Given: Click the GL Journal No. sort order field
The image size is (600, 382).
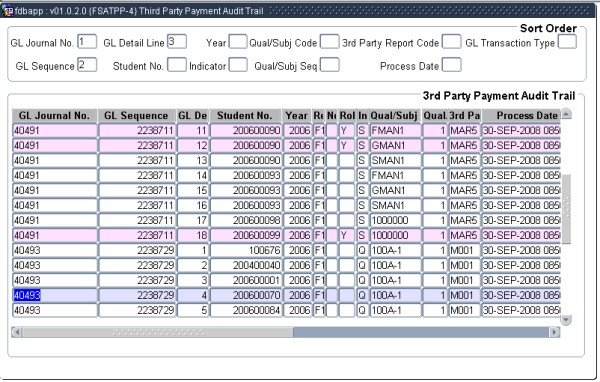Looking at the screenshot, I should (87, 41).
